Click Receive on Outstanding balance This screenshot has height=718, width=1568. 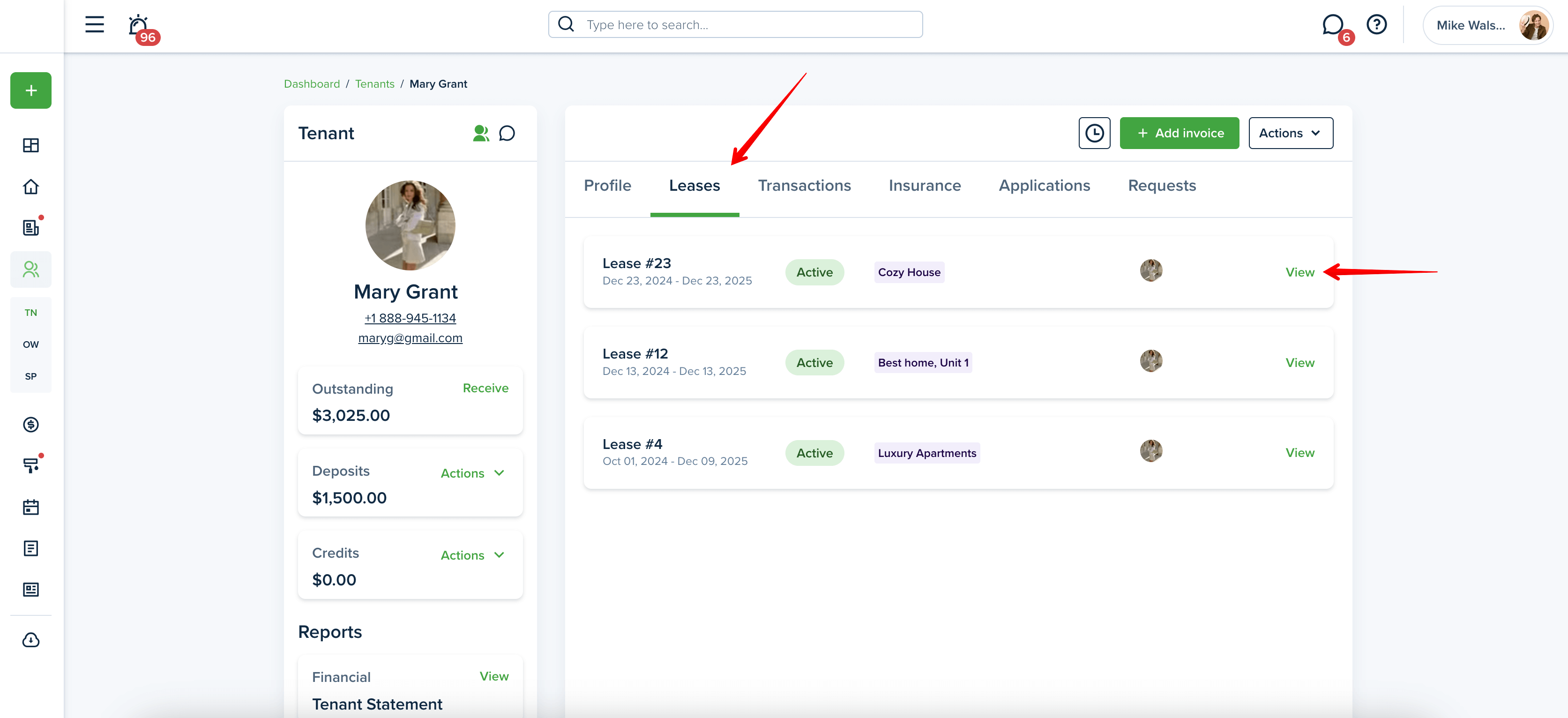[485, 388]
